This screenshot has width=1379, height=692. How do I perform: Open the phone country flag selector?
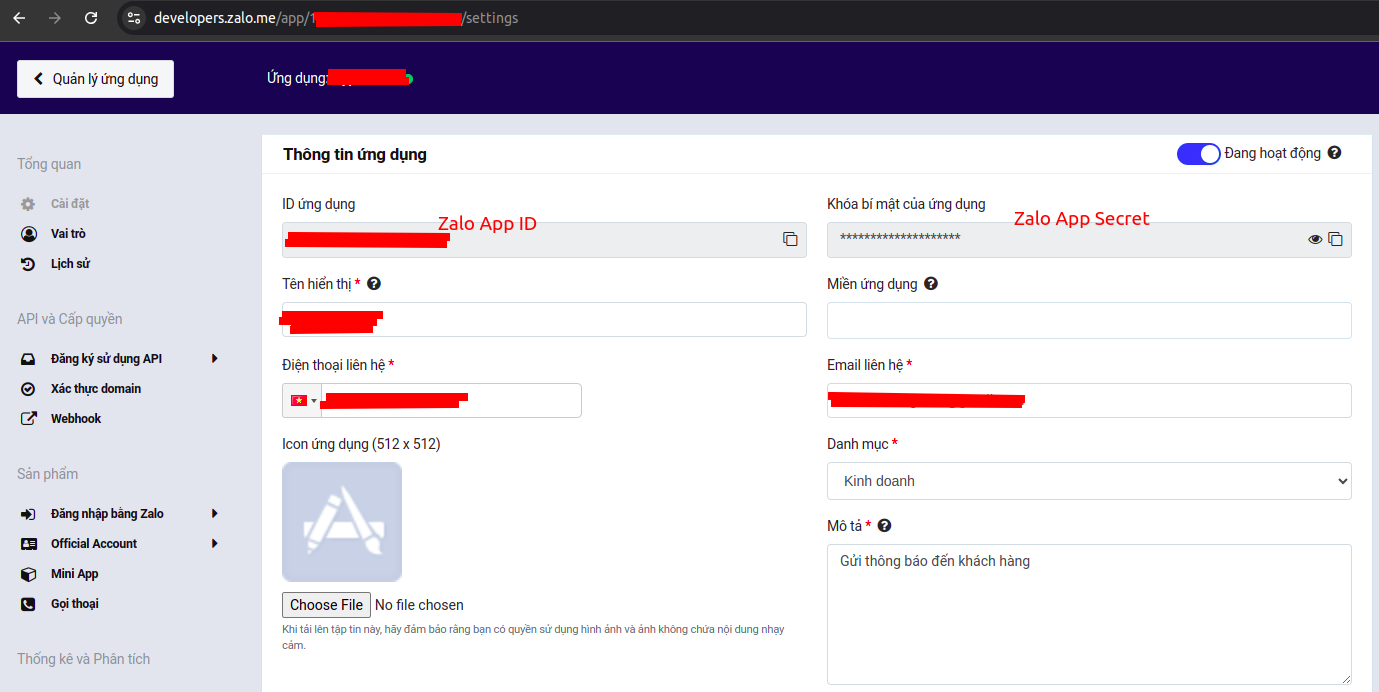302,401
